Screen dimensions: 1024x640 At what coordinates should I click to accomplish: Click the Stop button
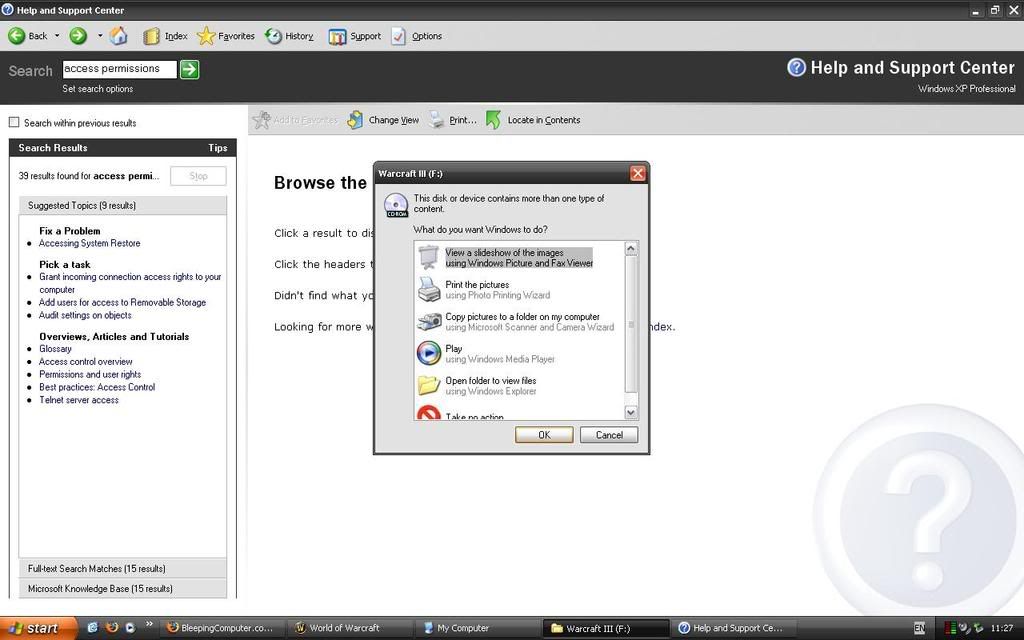pos(198,176)
